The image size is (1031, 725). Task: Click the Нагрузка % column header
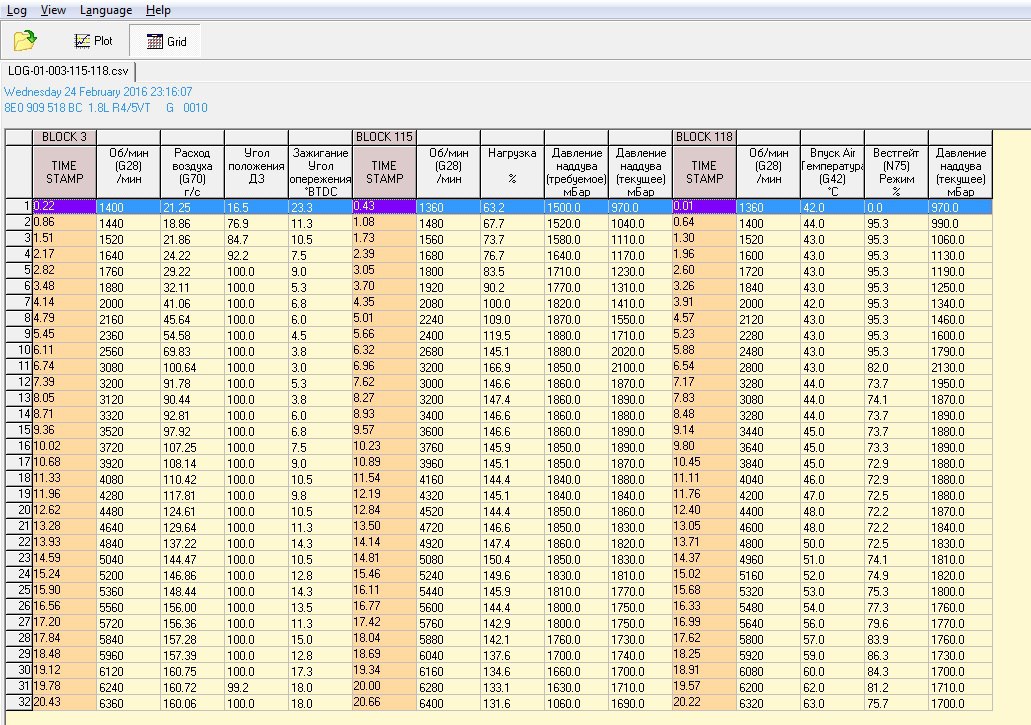[513, 172]
